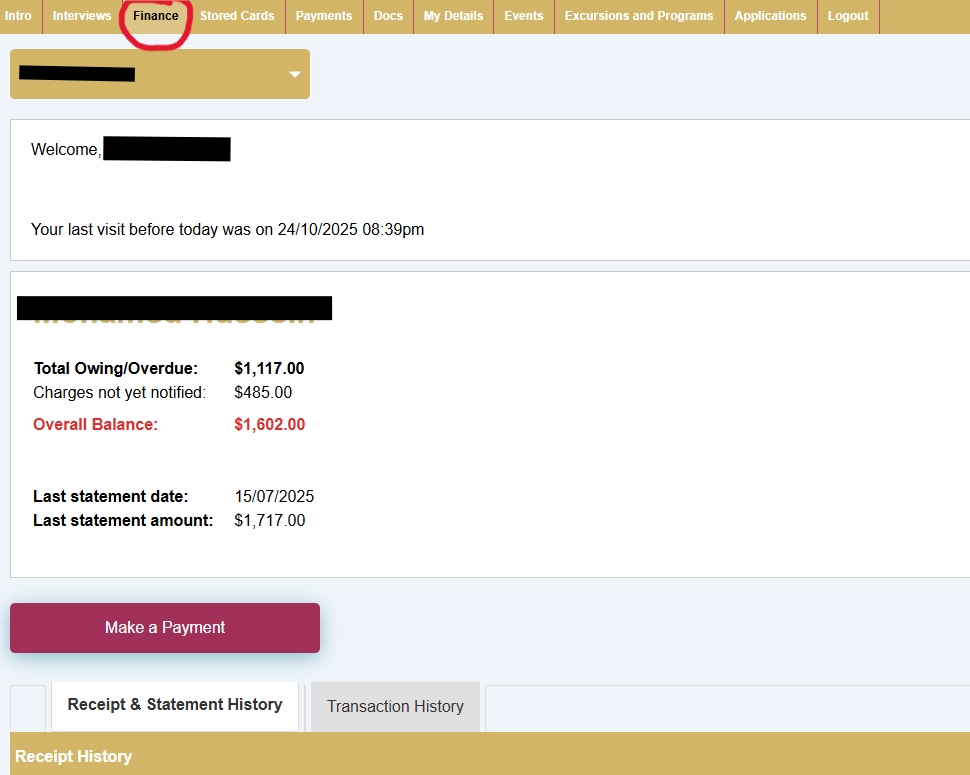Screen dimensions: 970x775
Task: Click the Total Owing/Overdue amount $1,117.00
Action: click(269, 369)
